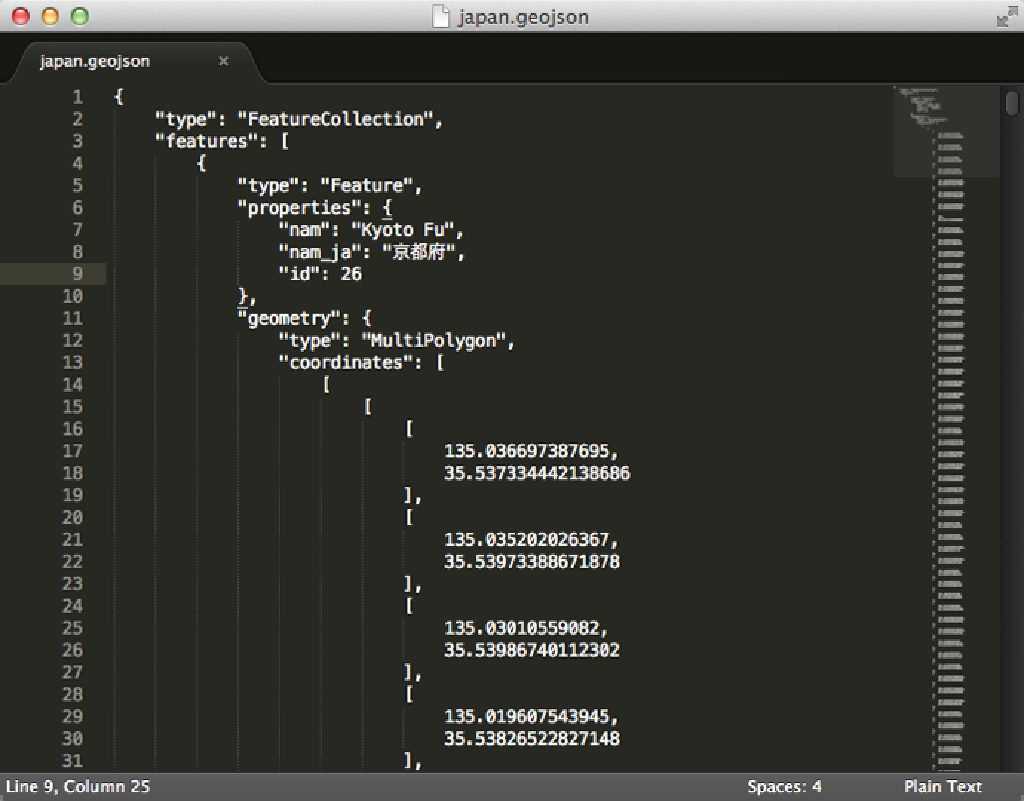Click line number 1 in the gutter
This screenshot has height=801, width=1024.
[77, 97]
